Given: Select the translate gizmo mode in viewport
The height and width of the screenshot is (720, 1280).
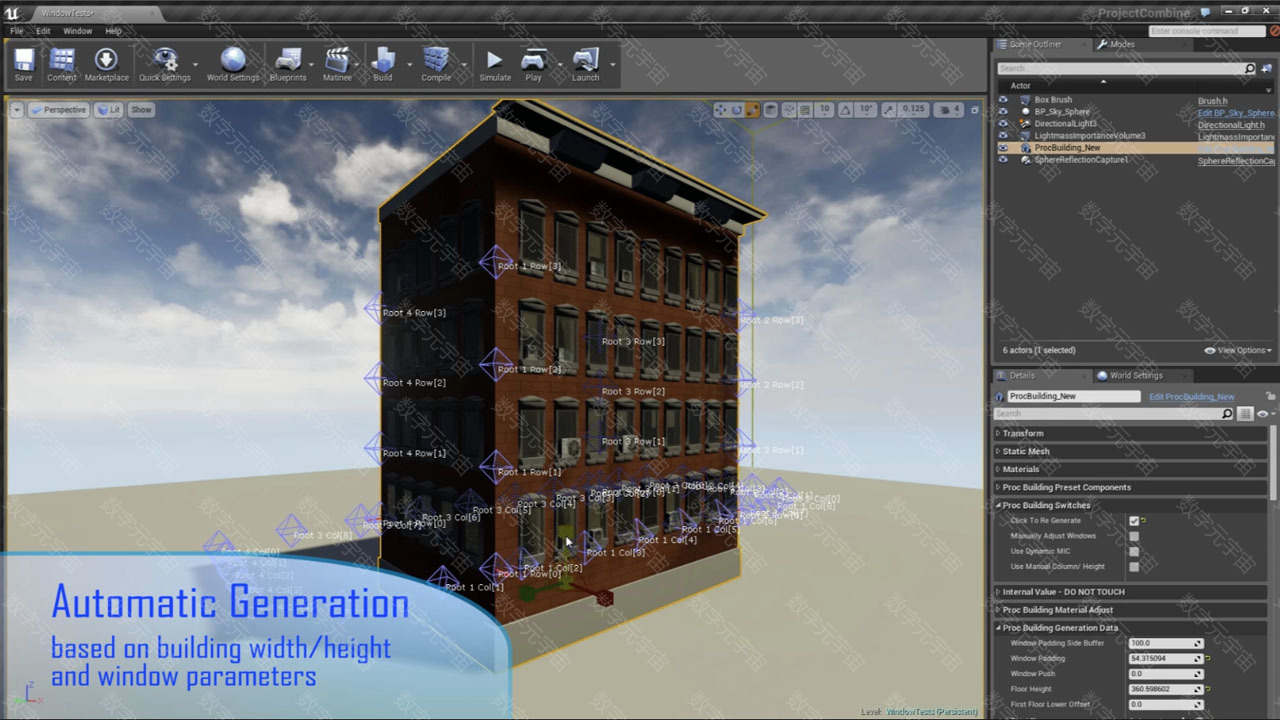Looking at the screenshot, I should click(x=721, y=110).
